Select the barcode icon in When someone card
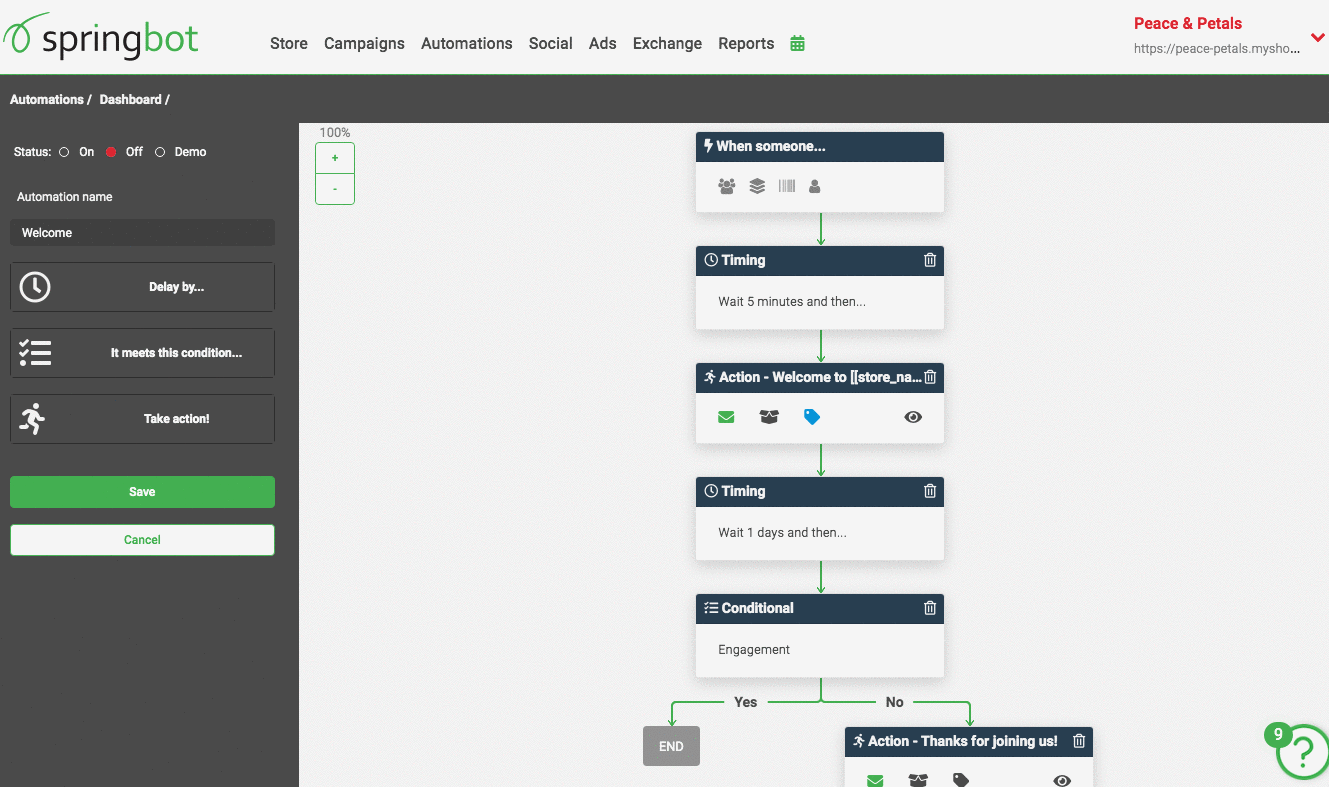This screenshot has width=1329, height=787. 787,186
